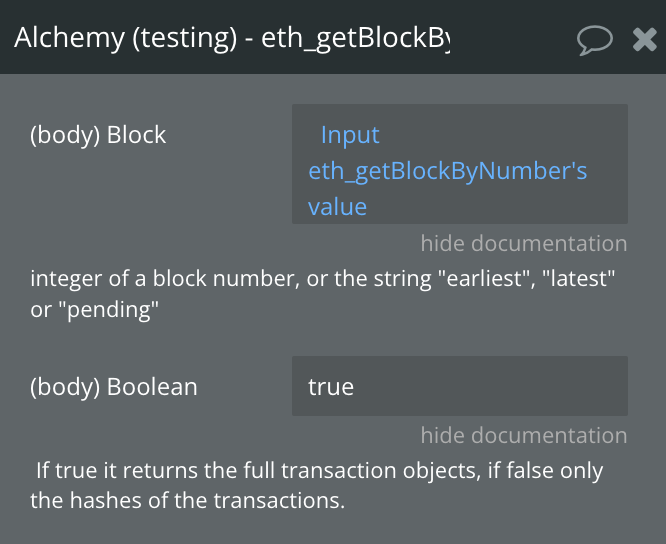Edit the (body) Block dynamic expression field
Screen dimensions: 666x544
tap(460, 164)
